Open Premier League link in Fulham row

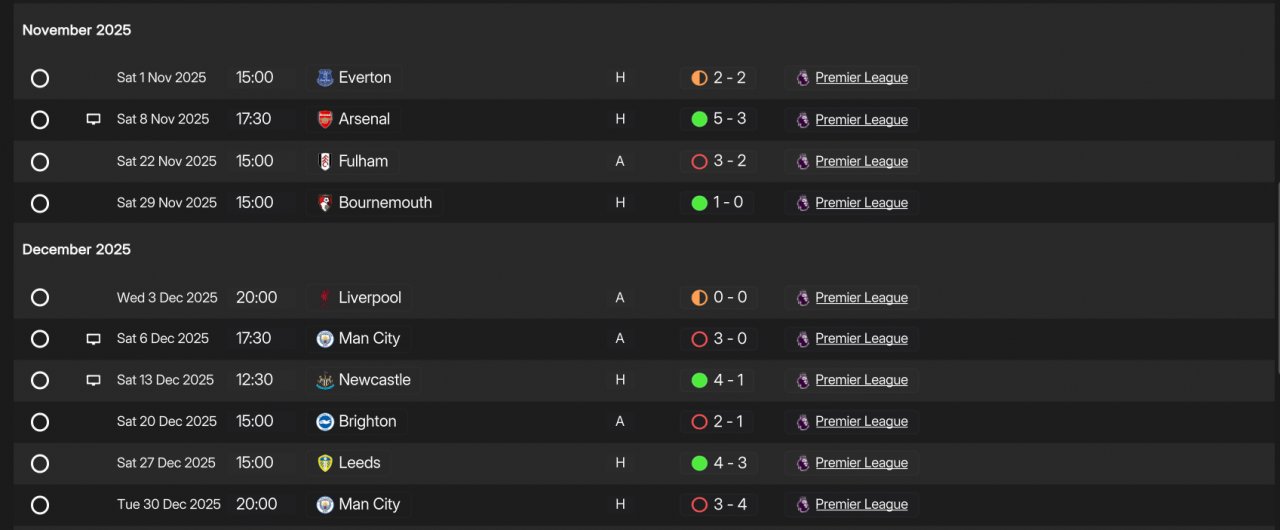861,162
